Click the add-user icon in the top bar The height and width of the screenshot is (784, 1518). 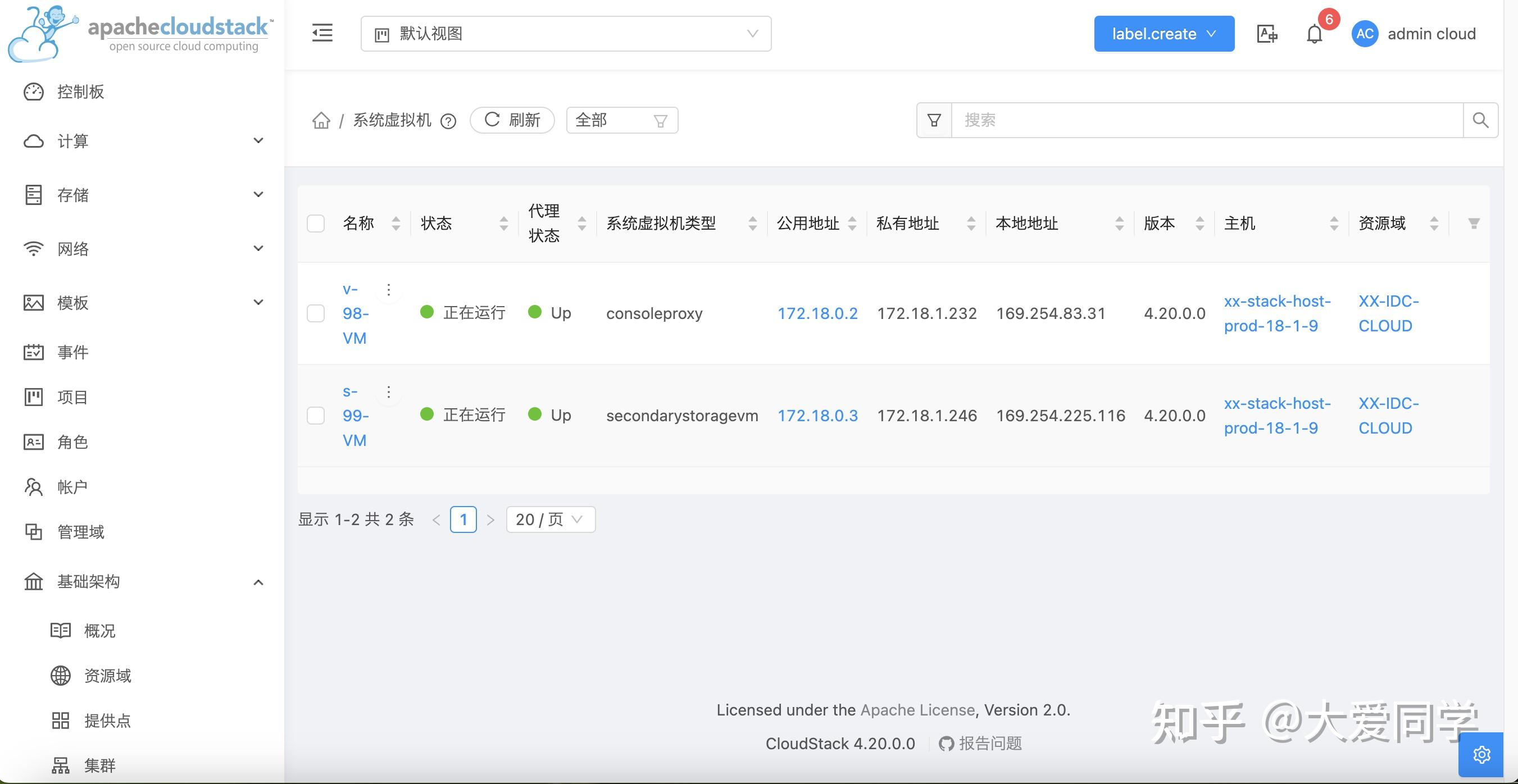tap(1266, 34)
